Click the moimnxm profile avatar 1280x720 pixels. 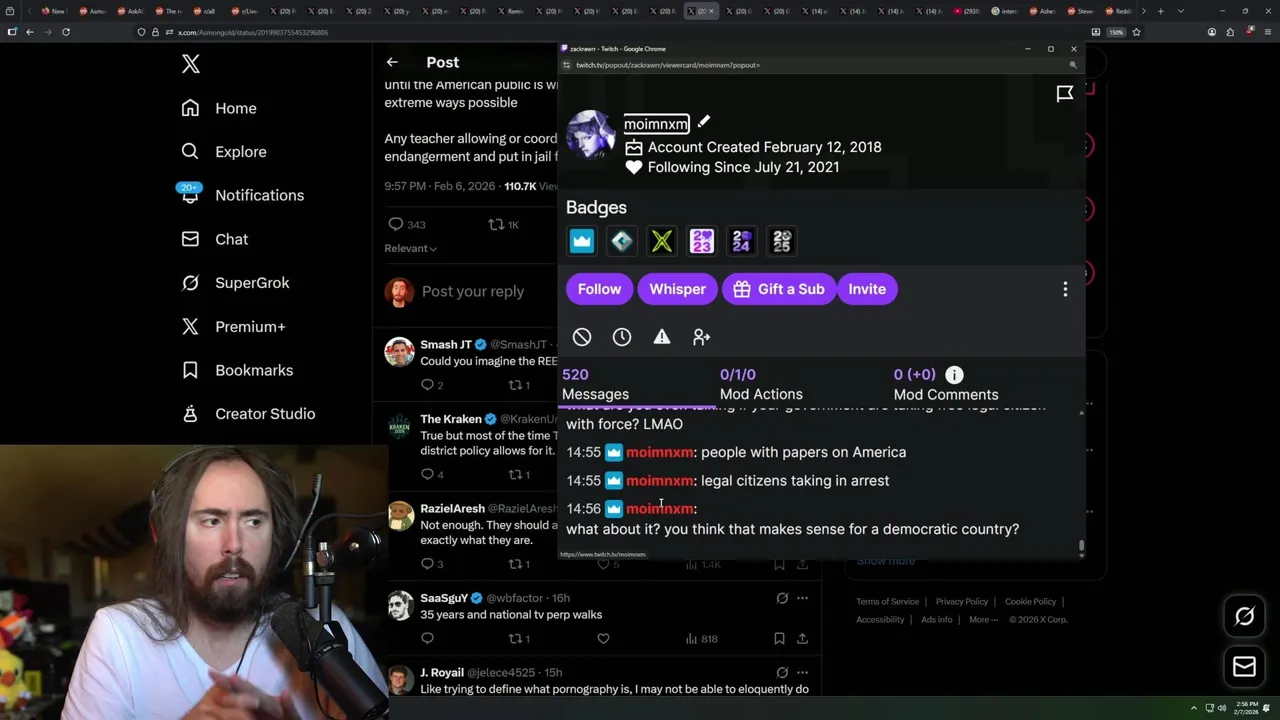591,135
